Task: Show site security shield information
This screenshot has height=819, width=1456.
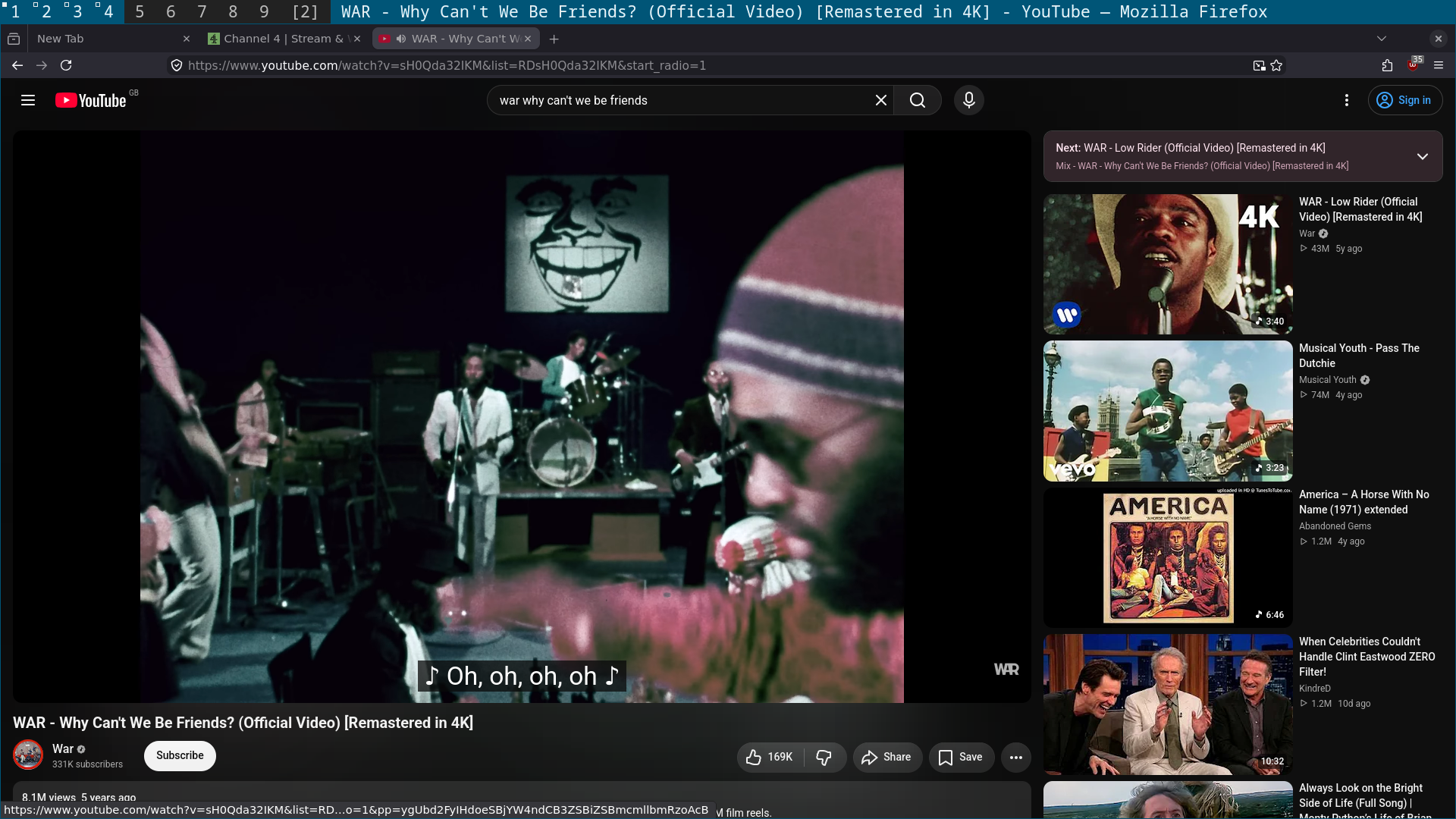Action: pos(177,65)
